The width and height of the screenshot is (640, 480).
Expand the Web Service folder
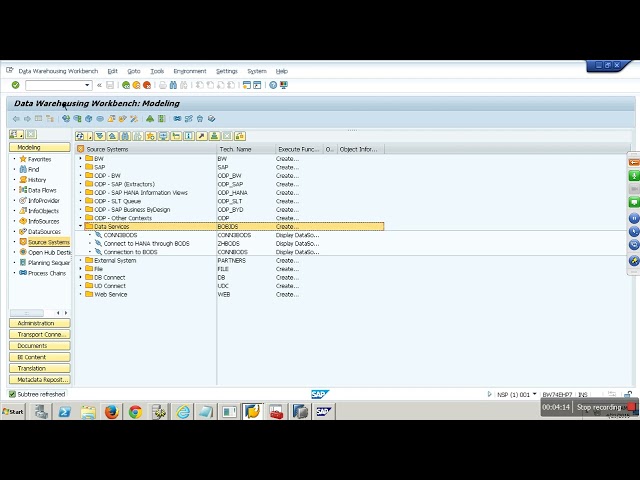tap(80, 294)
